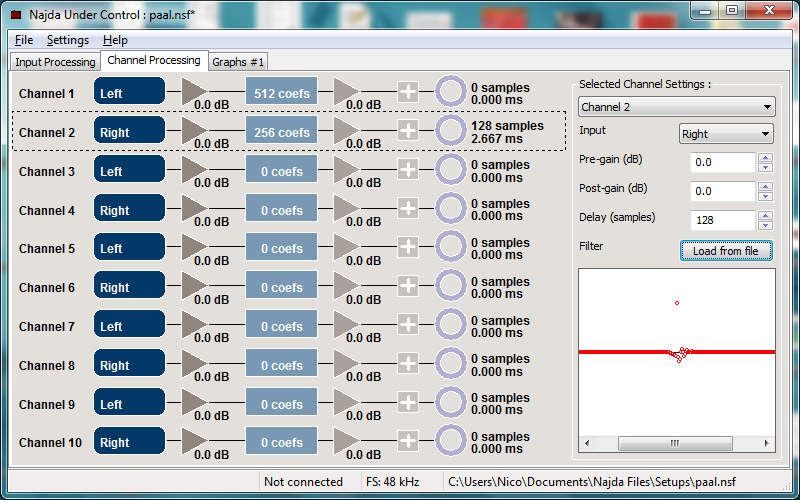Click the filter graph horizontal scrollbar thumb

675,443
